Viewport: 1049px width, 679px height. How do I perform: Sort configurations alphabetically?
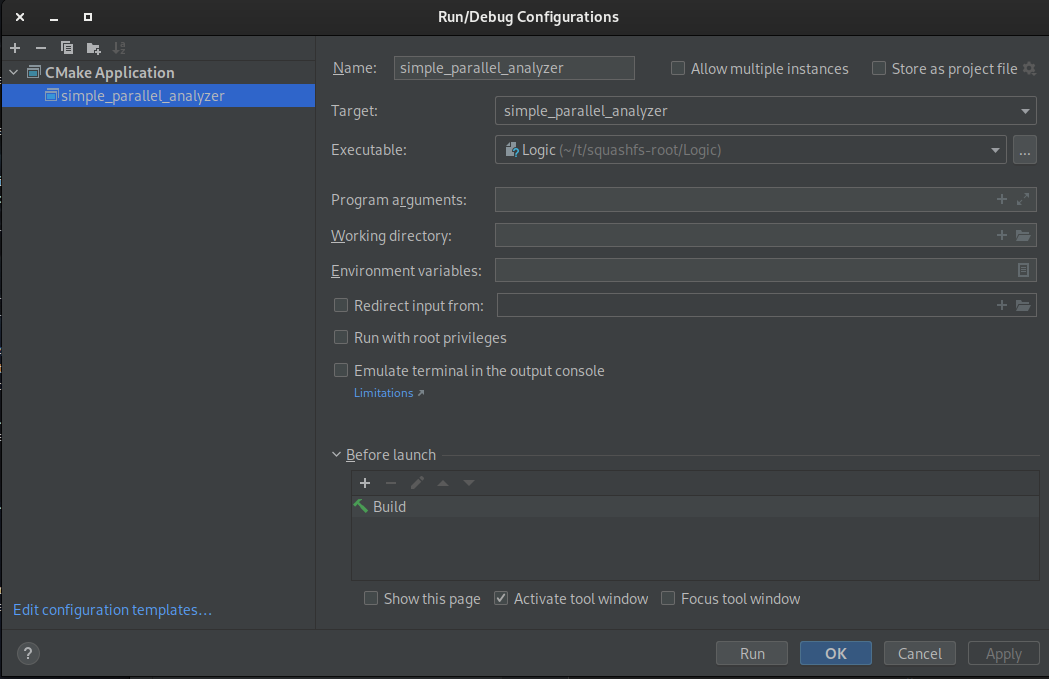(x=119, y=48)
